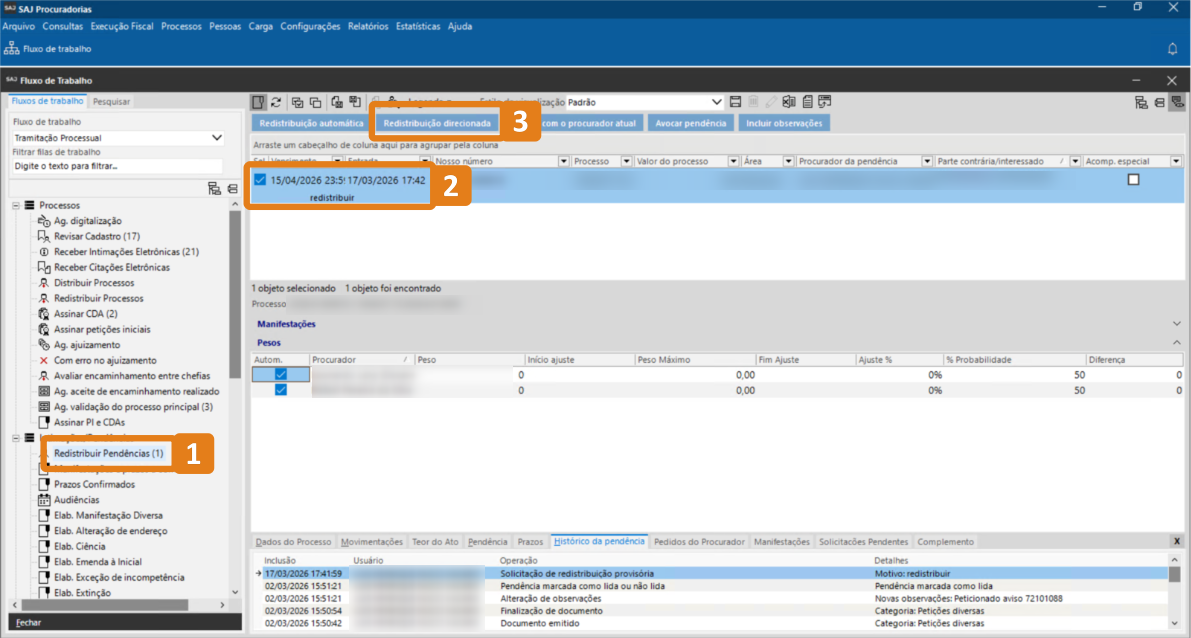
Task: Click the Excel export icon in the toolbar
Action: 788,102
